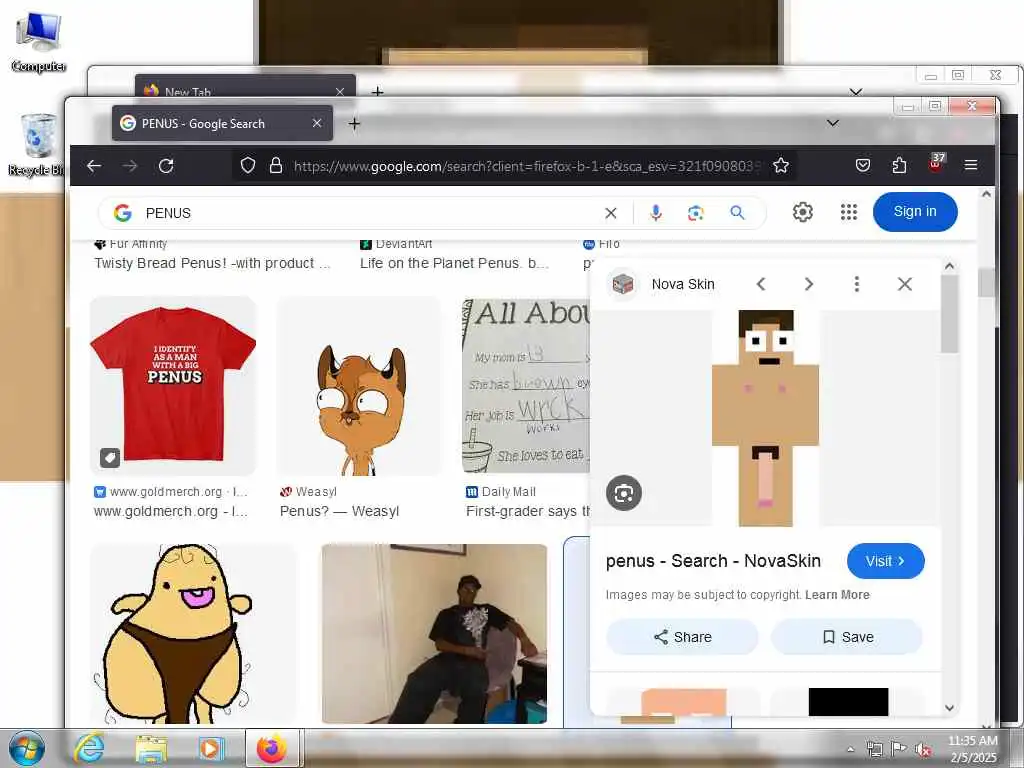The height and width of the screenshot is (768, 1024).
Task: Open the NovaSkin search result title link
Action: coord(713,561)
